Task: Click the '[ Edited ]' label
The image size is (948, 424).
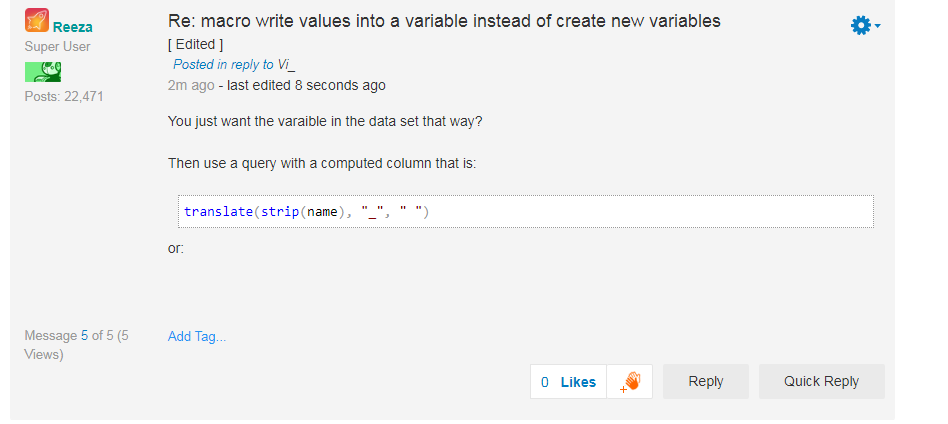Action: (x=195, y=45)
